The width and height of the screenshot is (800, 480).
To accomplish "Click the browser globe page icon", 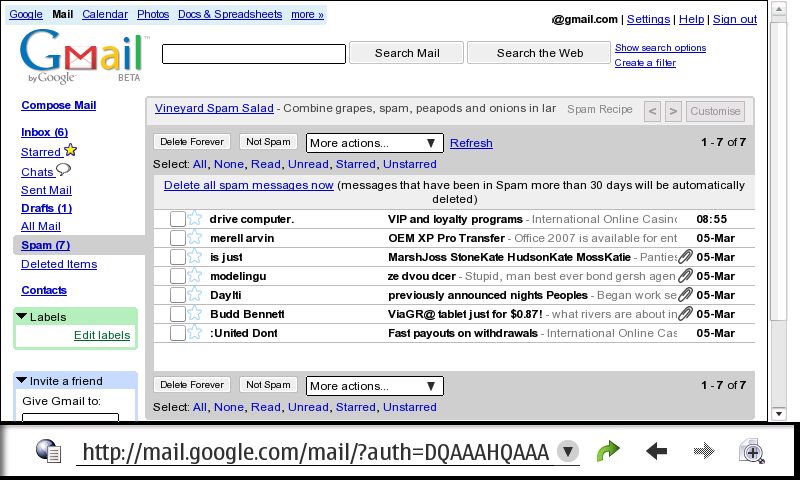I will 49,451.
